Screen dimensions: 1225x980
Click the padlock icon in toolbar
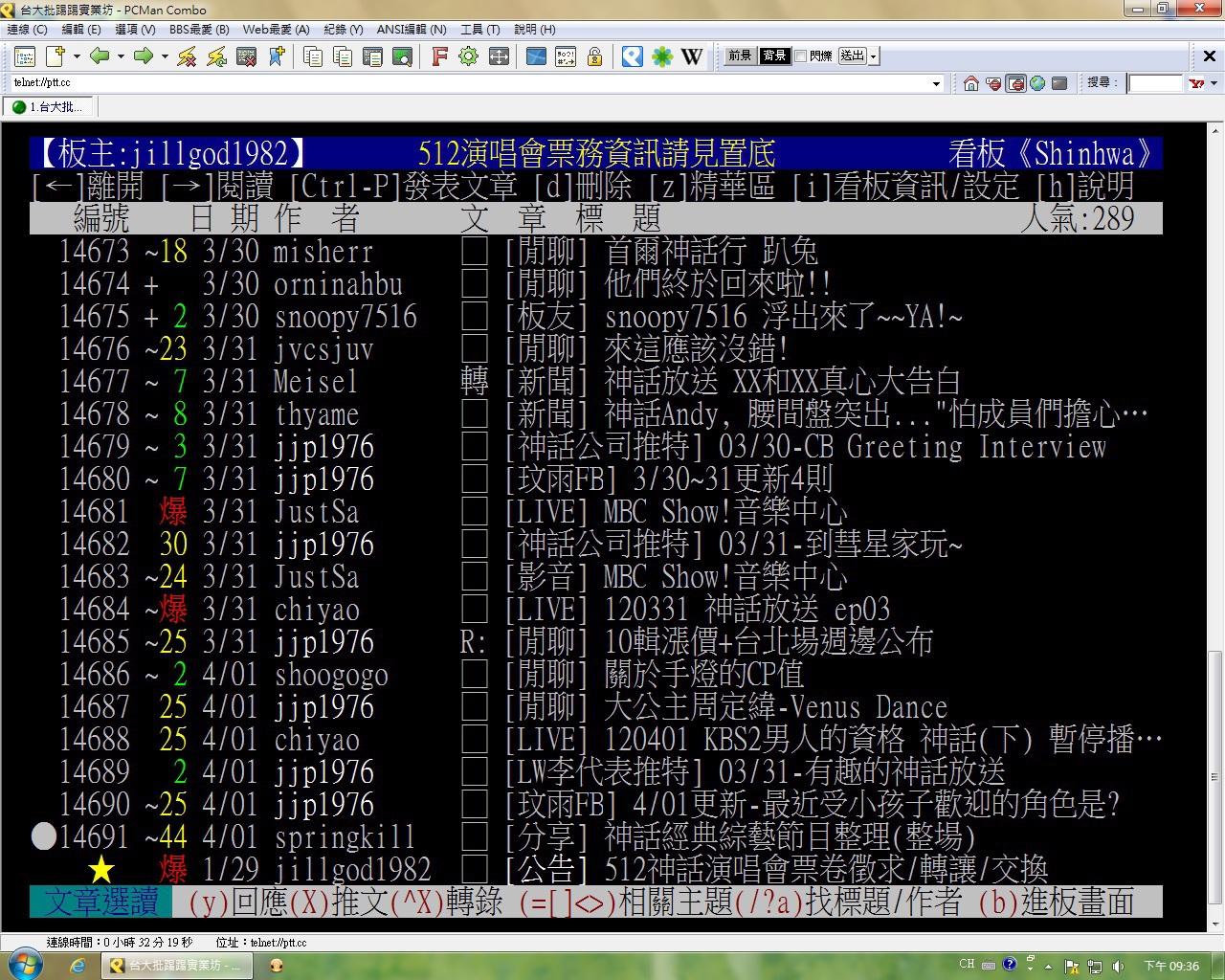click(594, 56)
